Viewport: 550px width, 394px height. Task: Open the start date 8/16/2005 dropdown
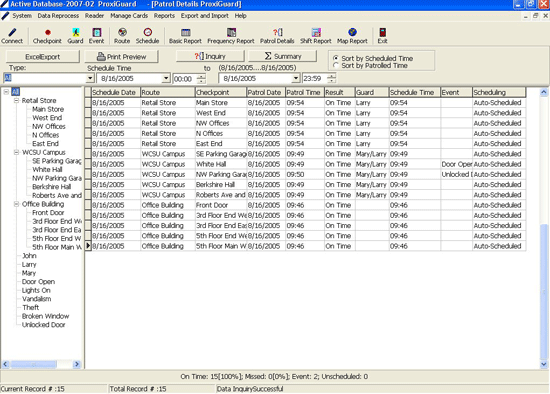(166, 78)
